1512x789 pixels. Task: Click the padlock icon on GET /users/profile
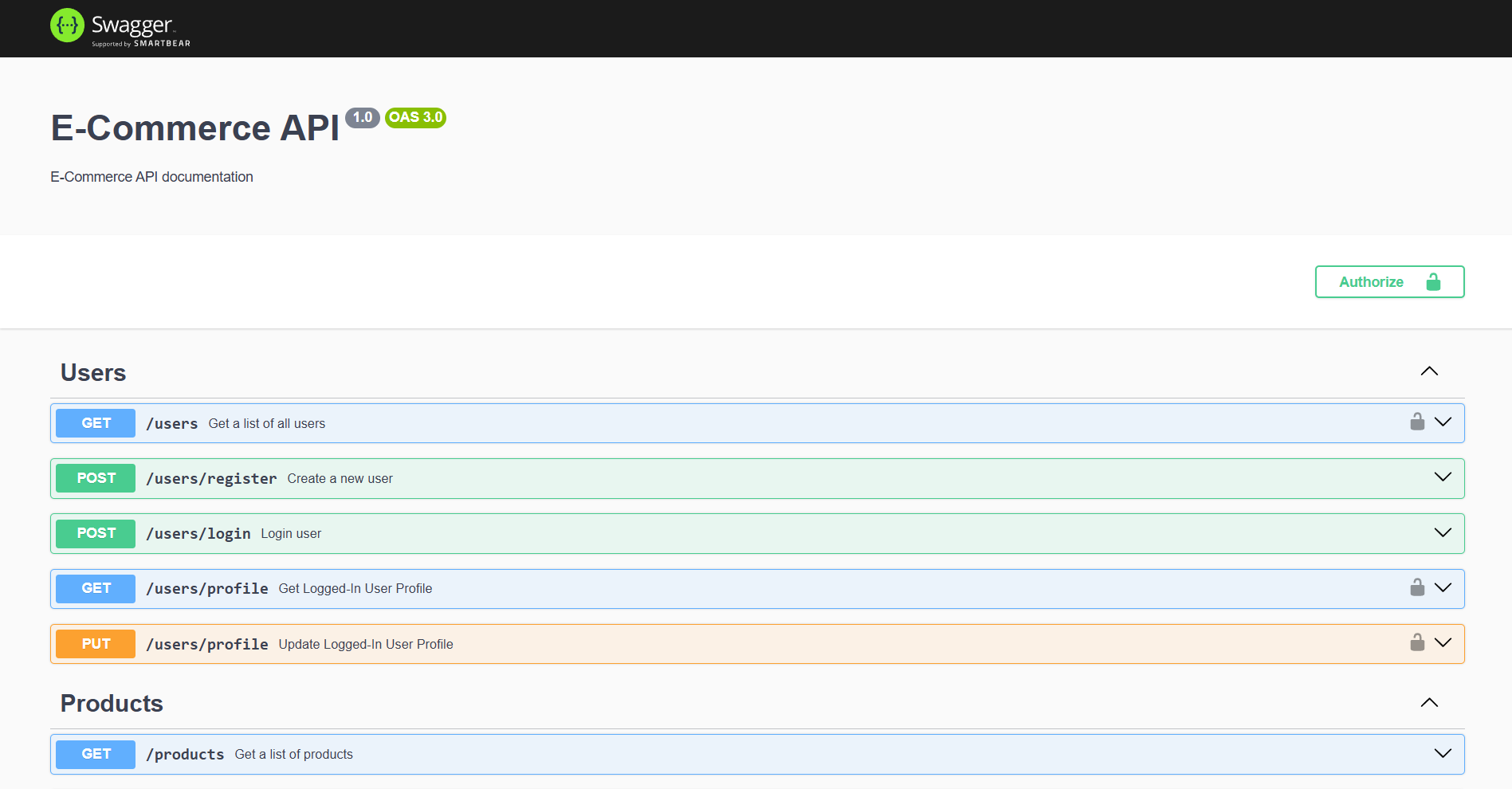point(1417,587)
